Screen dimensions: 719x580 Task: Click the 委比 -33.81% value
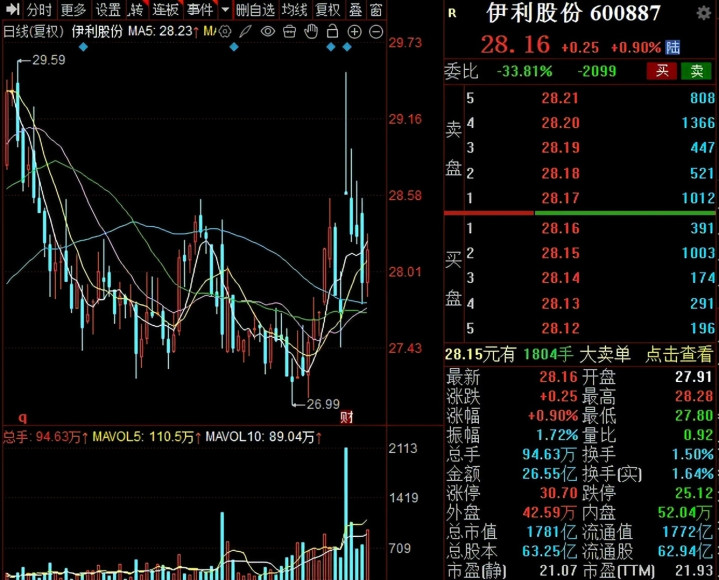coord(524,71)
